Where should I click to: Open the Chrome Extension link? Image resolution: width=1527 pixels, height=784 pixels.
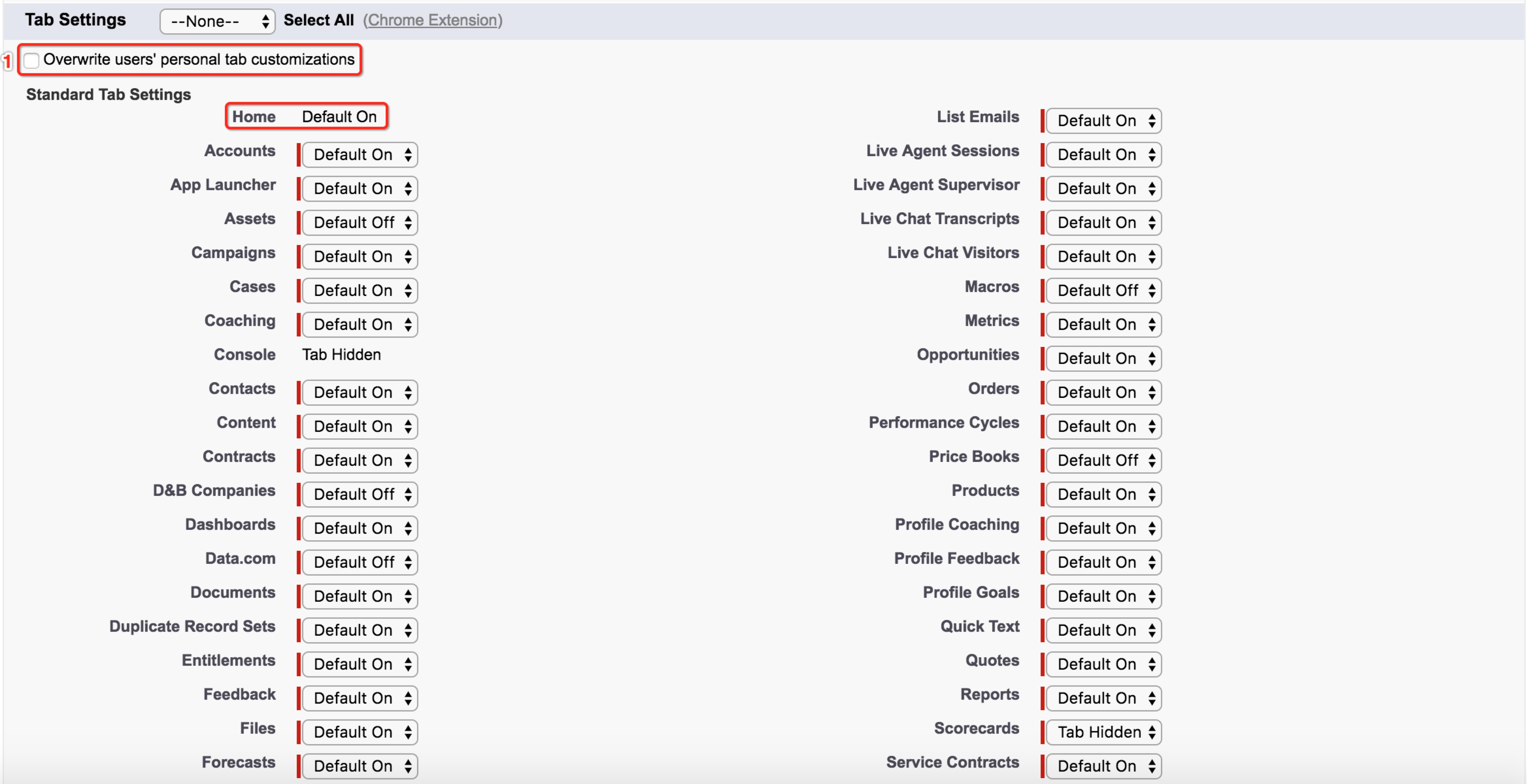pos(432,20)
